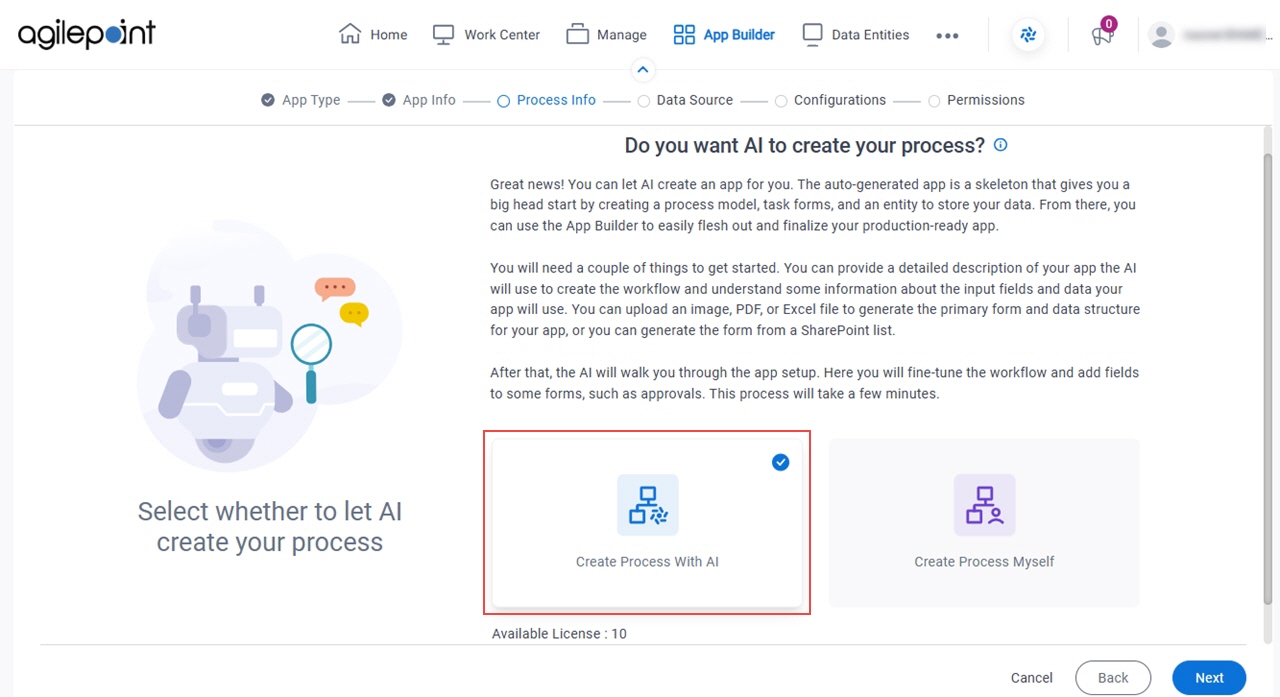Screen dimensions: 1280x697
Task: Click Select whether to let AI caption
Action: [x=270, y=527]
